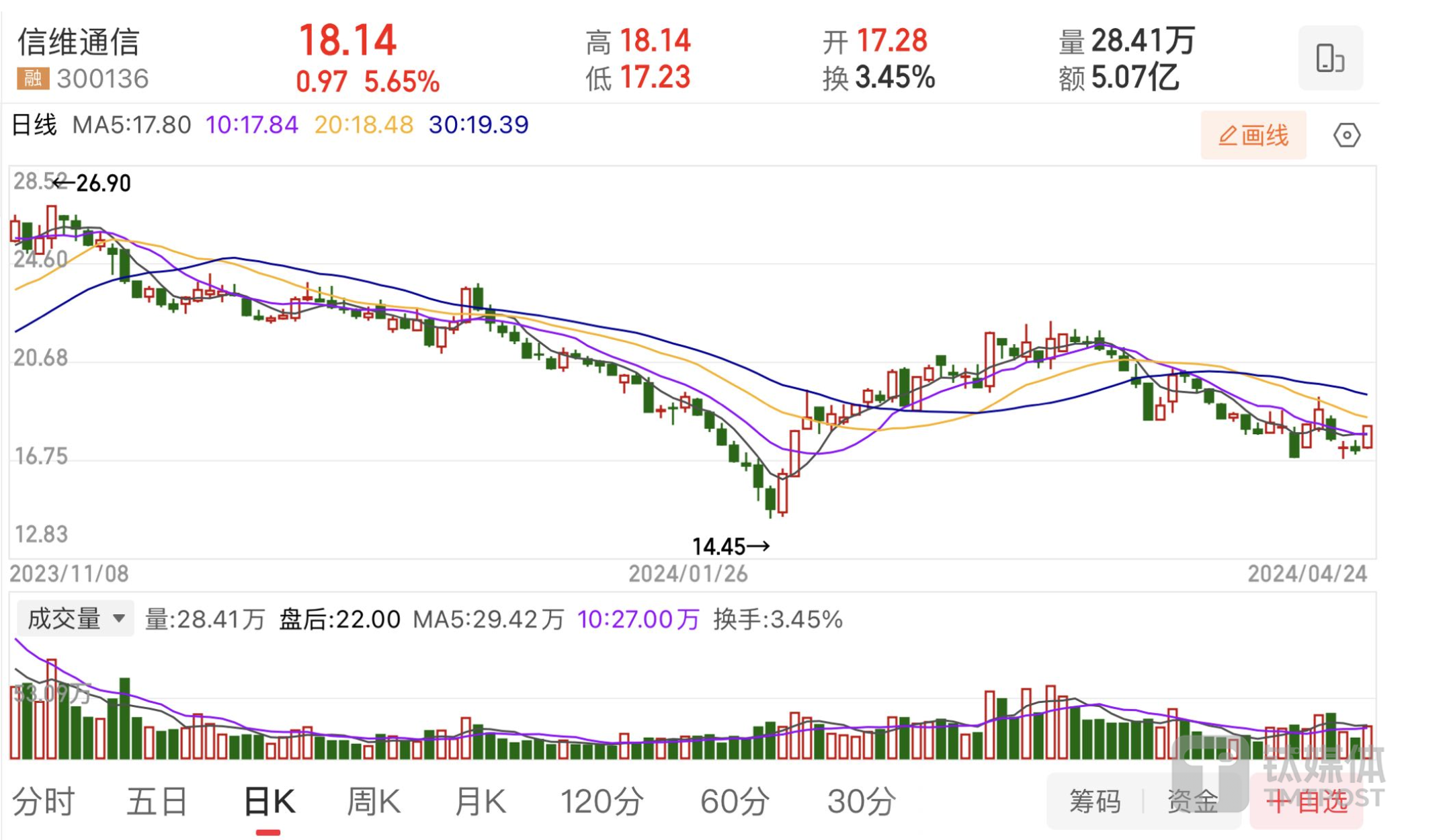Click the stock name 信维通信
1445x840 pixels.
[79, 42]
